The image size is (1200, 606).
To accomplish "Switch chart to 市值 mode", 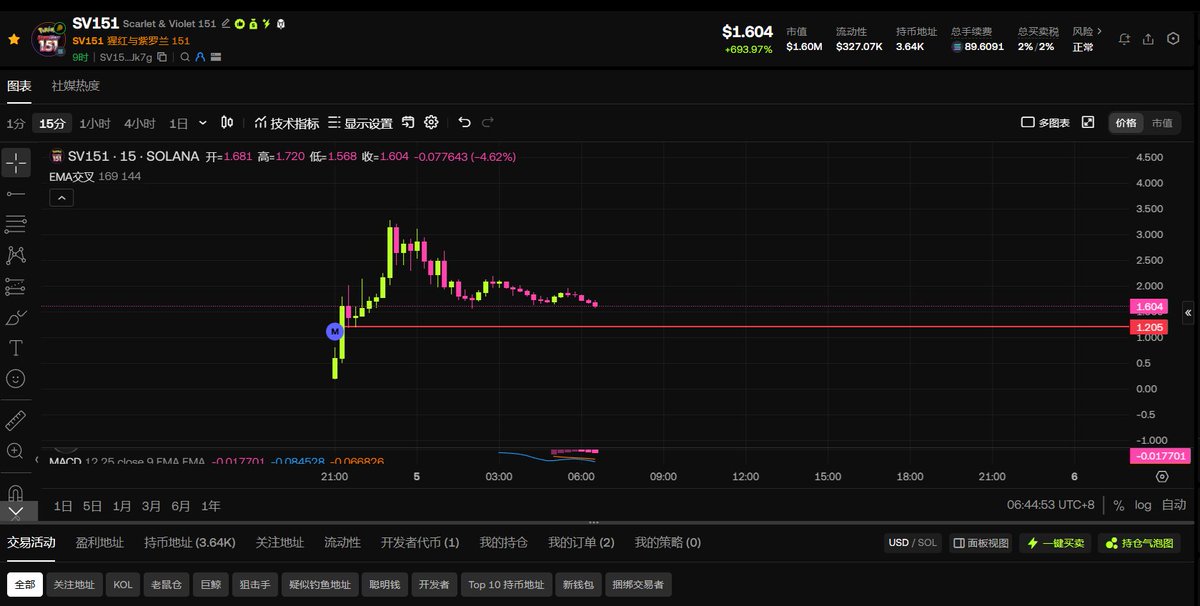I will point(1161,123).
